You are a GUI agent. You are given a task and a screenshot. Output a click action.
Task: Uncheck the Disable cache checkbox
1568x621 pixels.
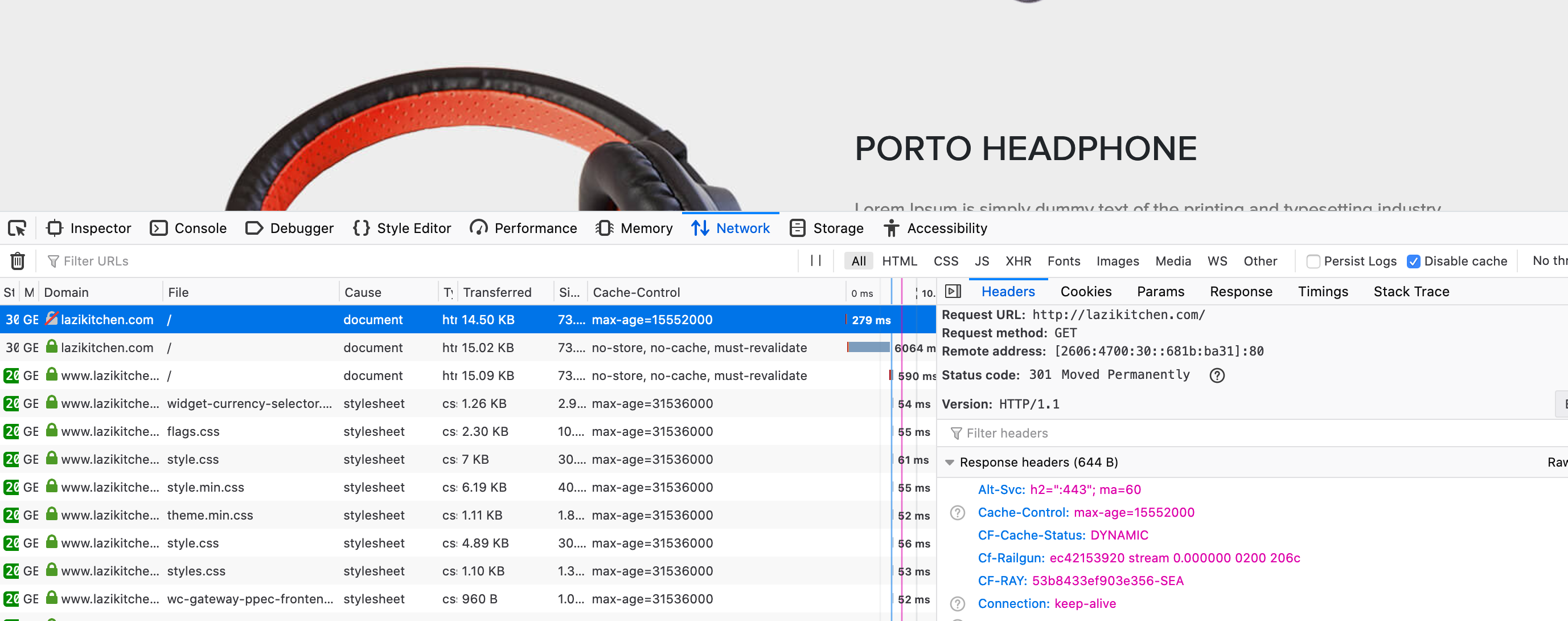(x=1413, y=261)
